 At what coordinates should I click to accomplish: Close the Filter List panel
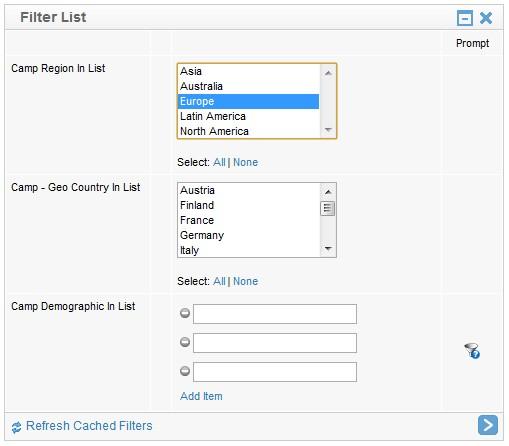click(x=486, y=18)
